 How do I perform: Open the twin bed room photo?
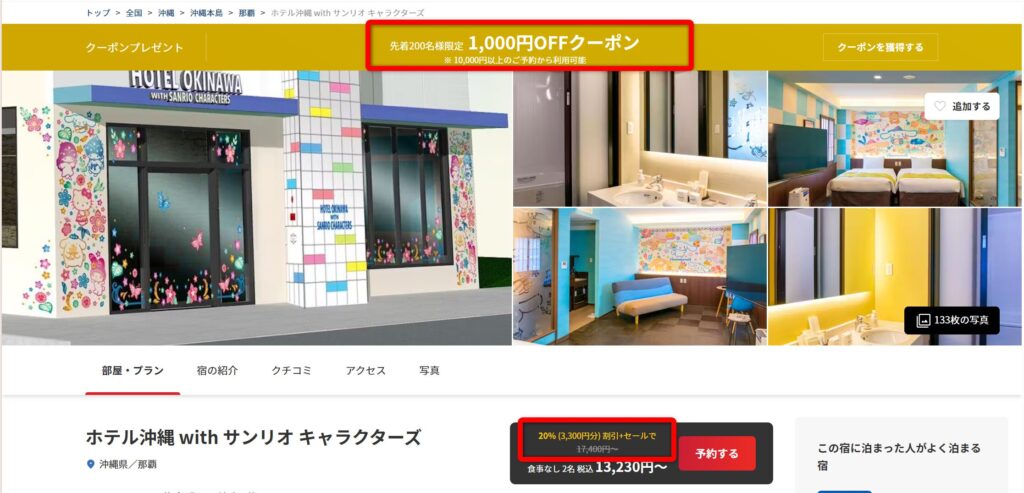893,138
